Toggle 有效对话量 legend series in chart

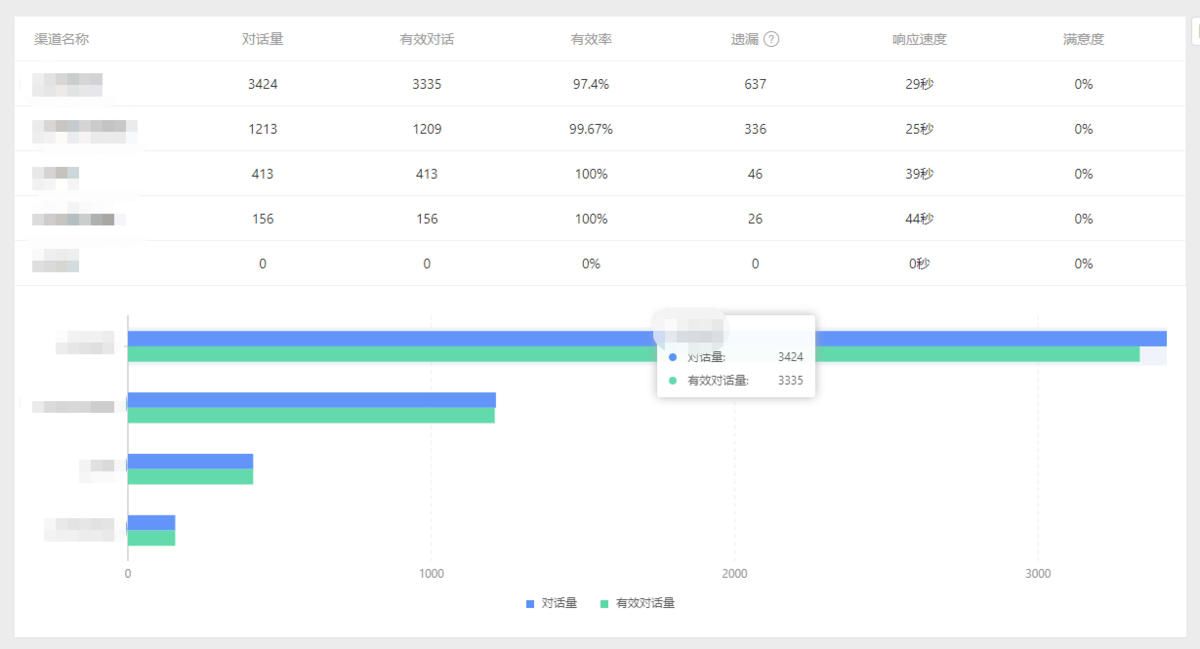tap(637, 603)
